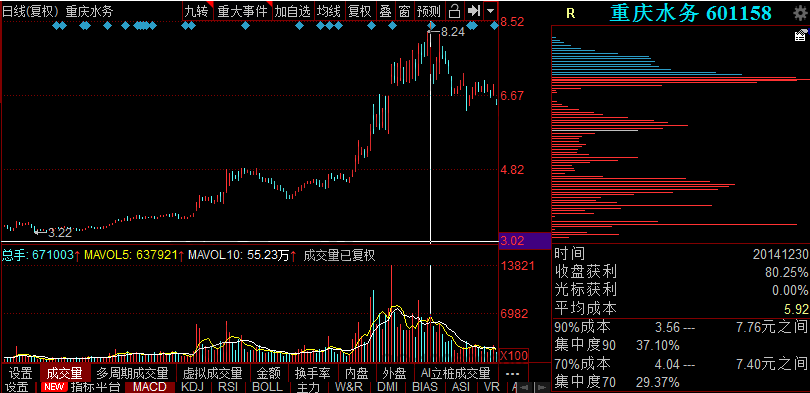
Task: Click the X100 volume scale label
Action: pos(513,356)
